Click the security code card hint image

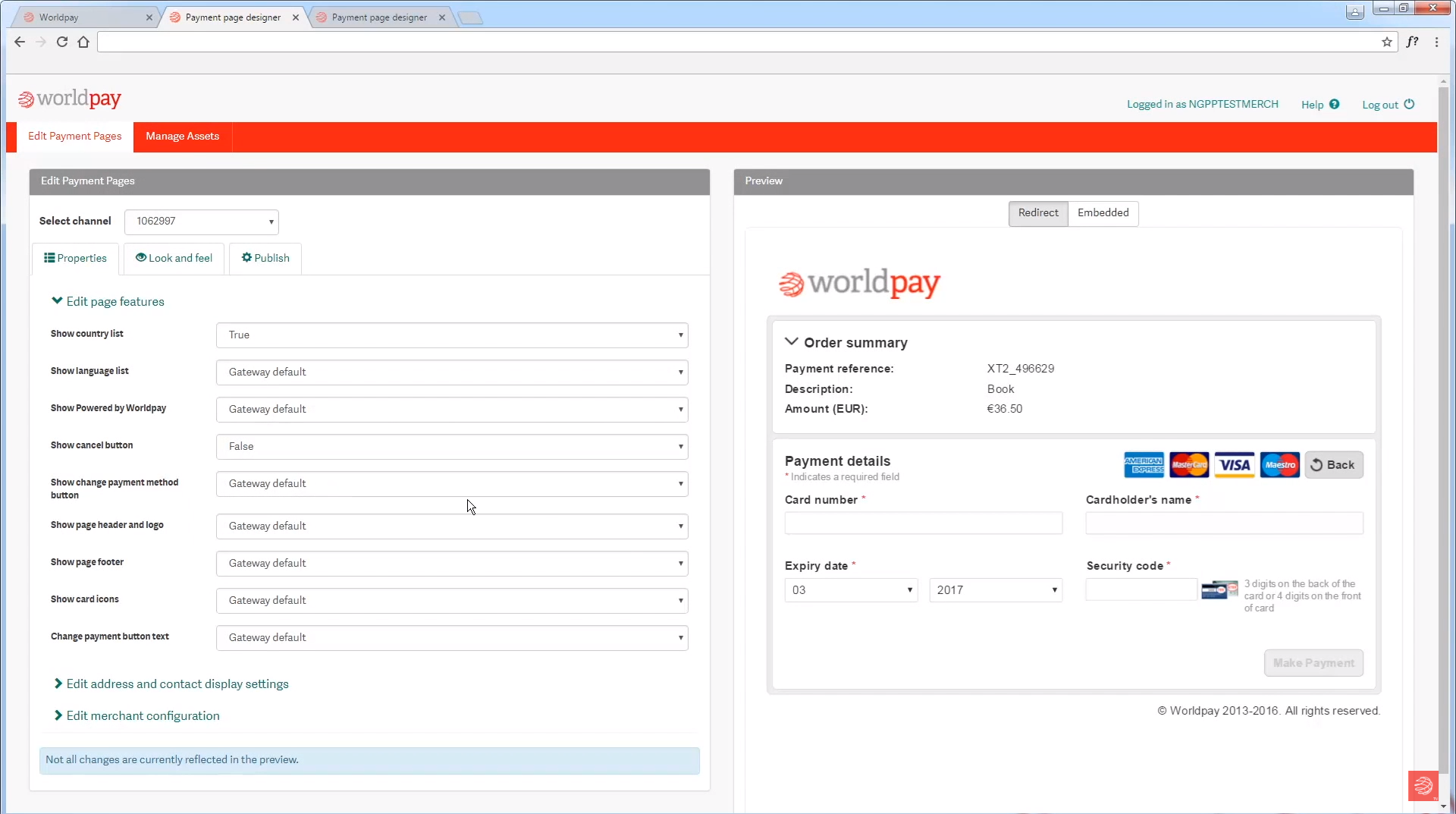coord(1219,590)
